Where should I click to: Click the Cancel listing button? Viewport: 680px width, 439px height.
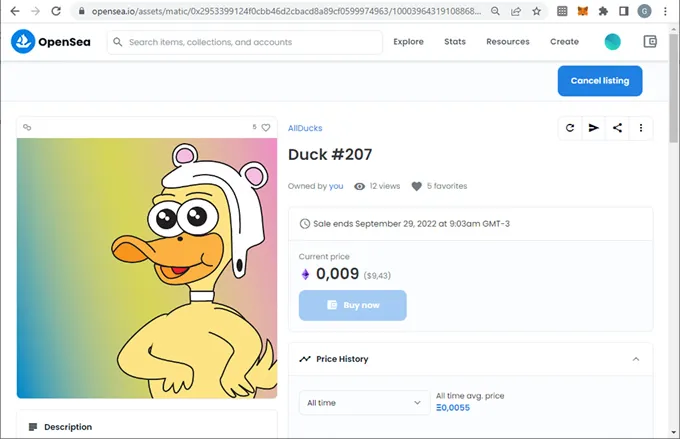pos(600,80)
